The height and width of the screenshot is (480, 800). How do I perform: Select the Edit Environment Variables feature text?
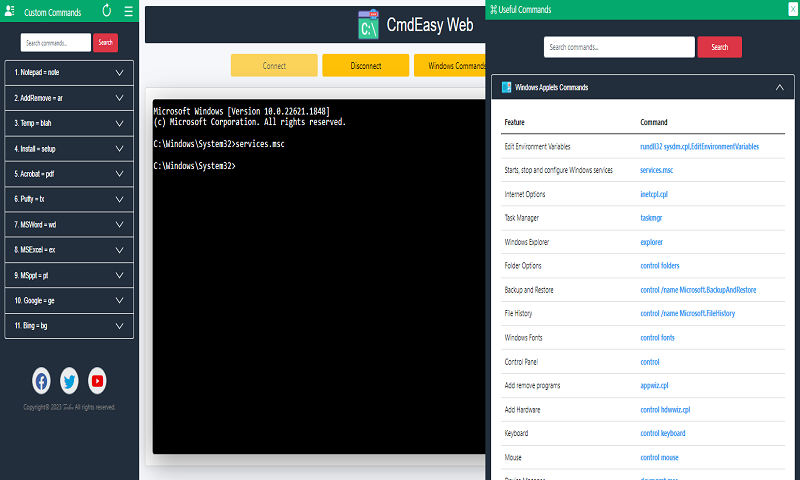(x=537, y=146)
